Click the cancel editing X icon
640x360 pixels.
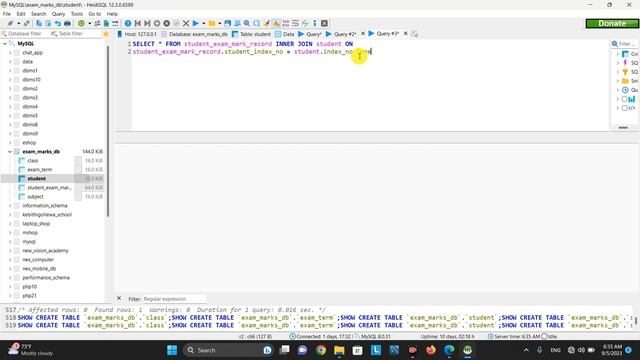pyautogui.click(x=186, y=23)
